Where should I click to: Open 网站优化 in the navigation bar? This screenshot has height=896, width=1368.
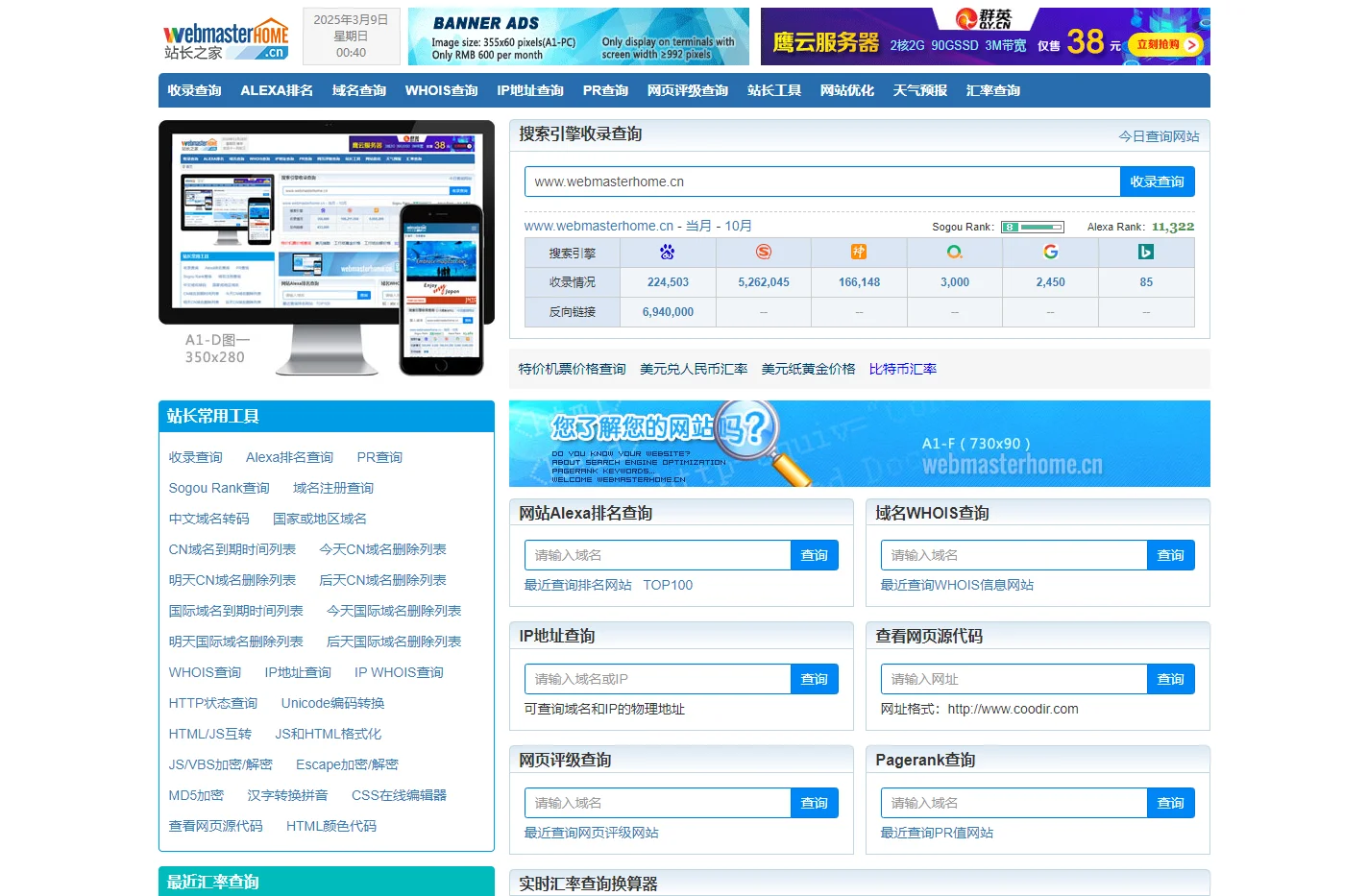point(847,90)
